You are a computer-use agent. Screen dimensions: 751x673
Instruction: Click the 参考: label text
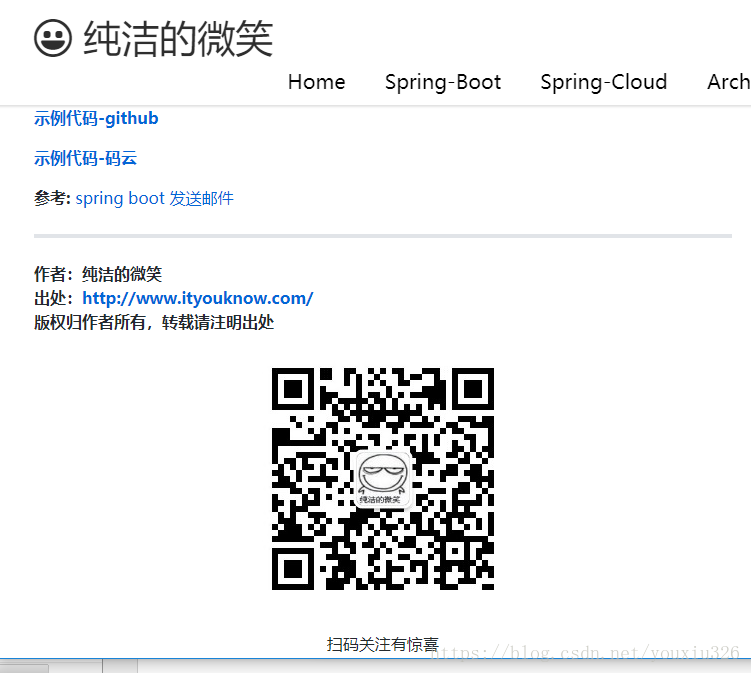tap(53, 198)
